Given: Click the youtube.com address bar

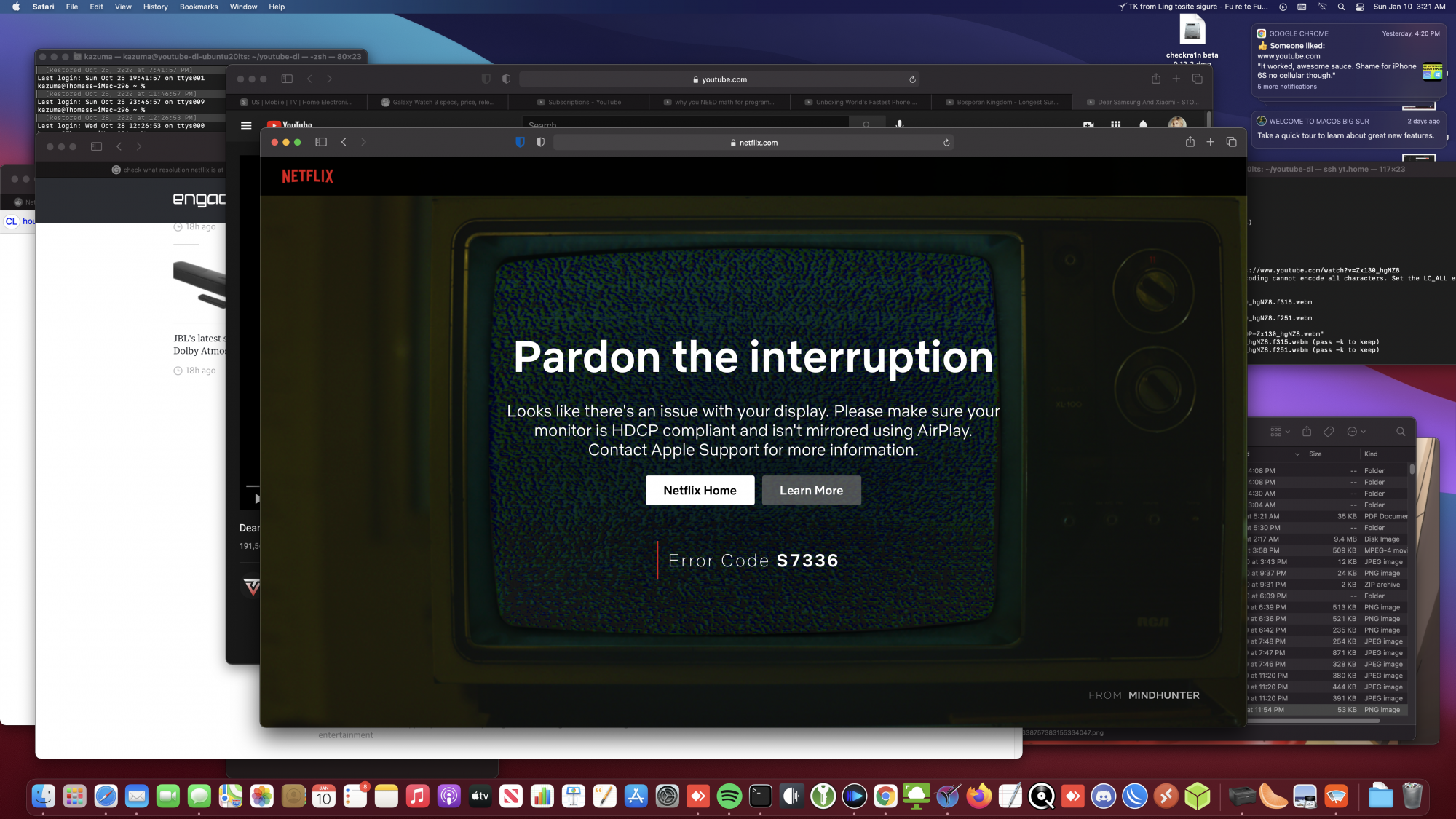Looking at the screenshot, I should pyautogui.click(x=719, y=79).
